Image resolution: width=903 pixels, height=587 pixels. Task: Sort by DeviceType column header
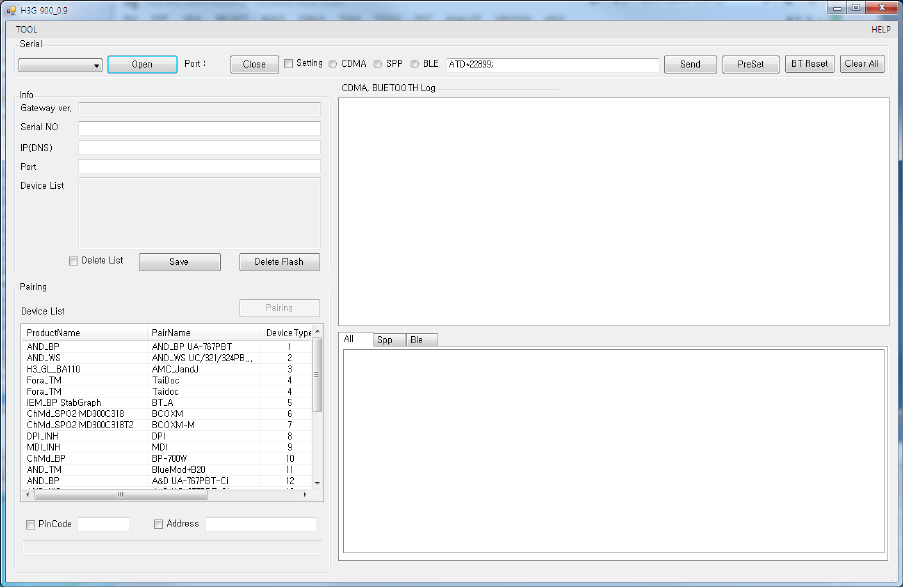[286, 332]
